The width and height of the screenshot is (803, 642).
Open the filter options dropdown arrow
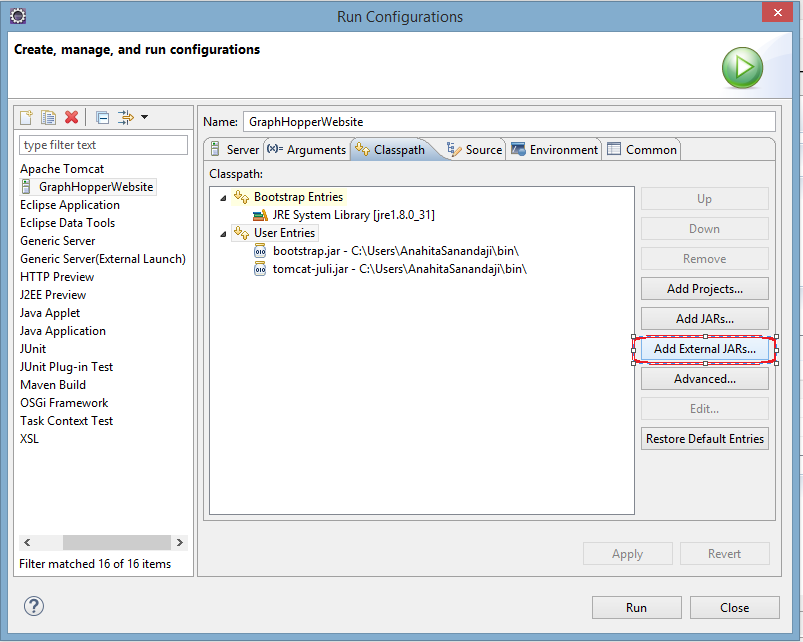(144, 118)
